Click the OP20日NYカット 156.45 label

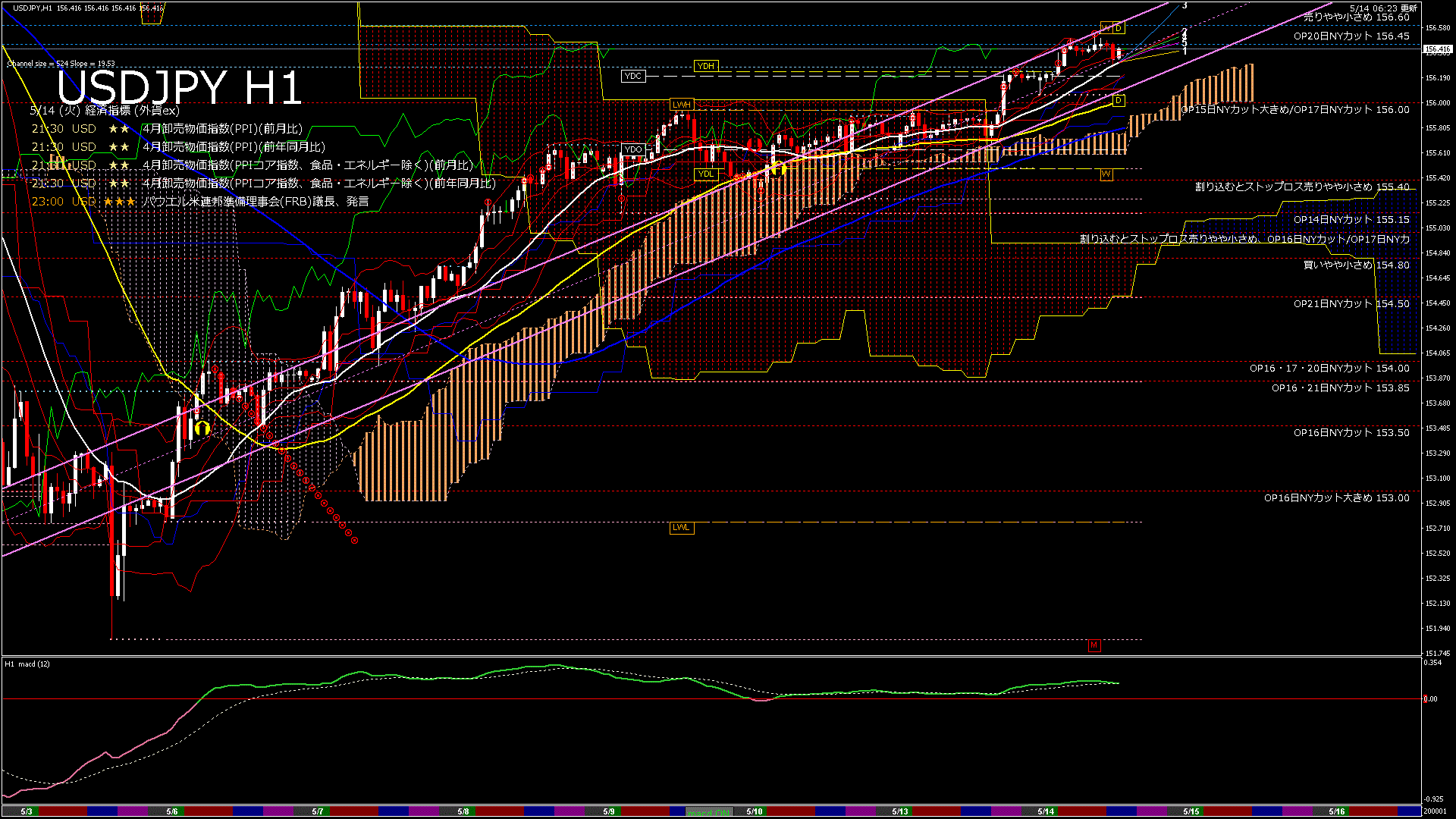[1351, 36]
